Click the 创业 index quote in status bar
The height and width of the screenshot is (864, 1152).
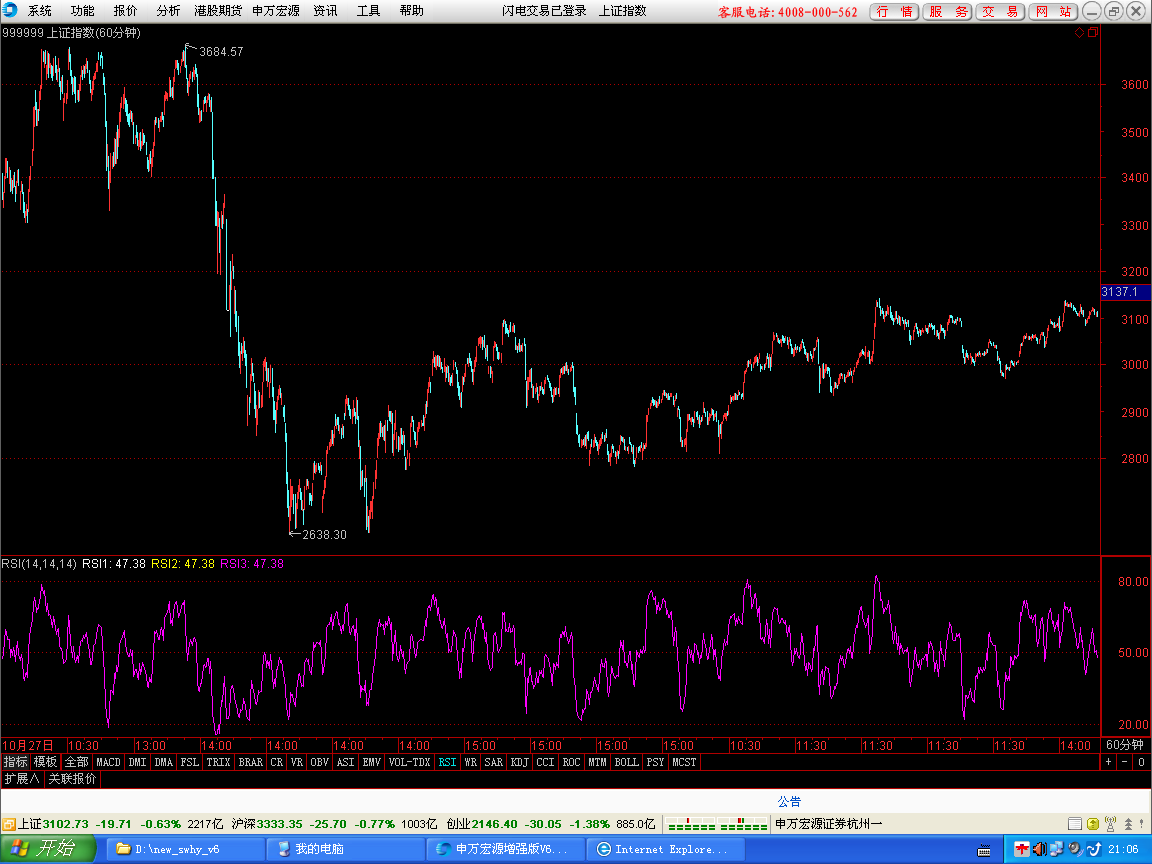(550, 824)
